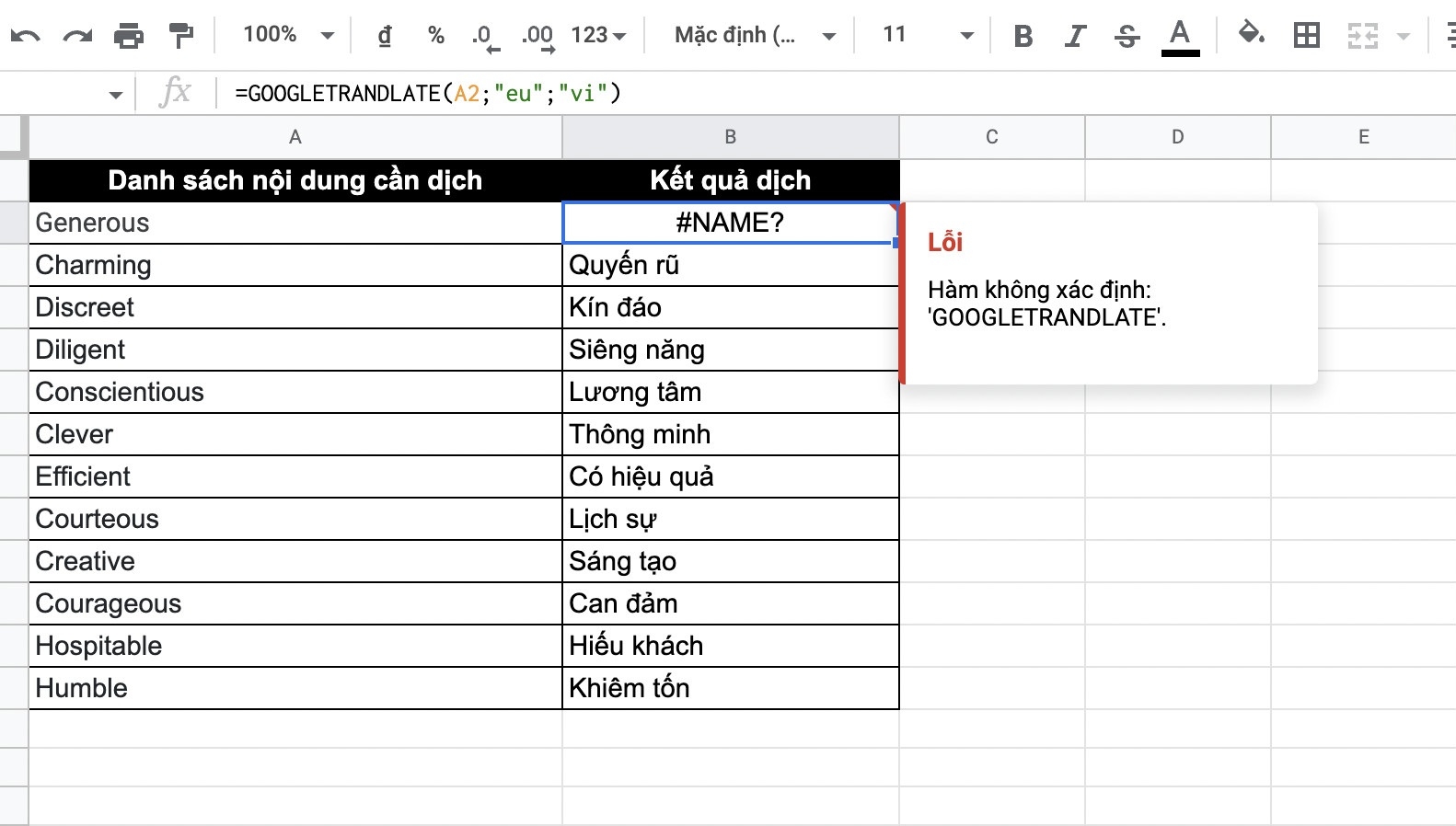Click the Merge cells icon
The image size is (1456, 826).
pyautogui.click(x=1362, y=36)
